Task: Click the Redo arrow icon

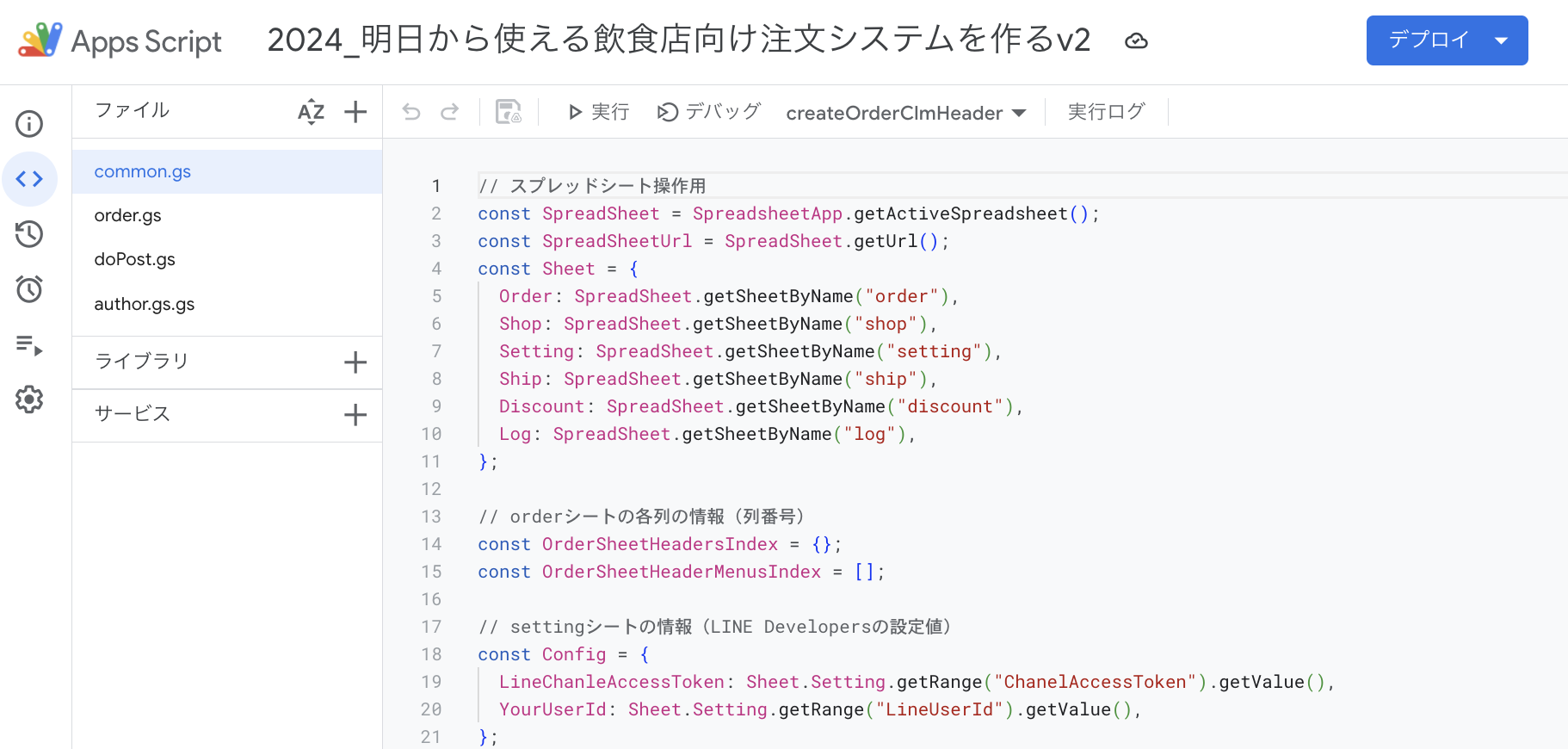Action: (x=449, y=112)
